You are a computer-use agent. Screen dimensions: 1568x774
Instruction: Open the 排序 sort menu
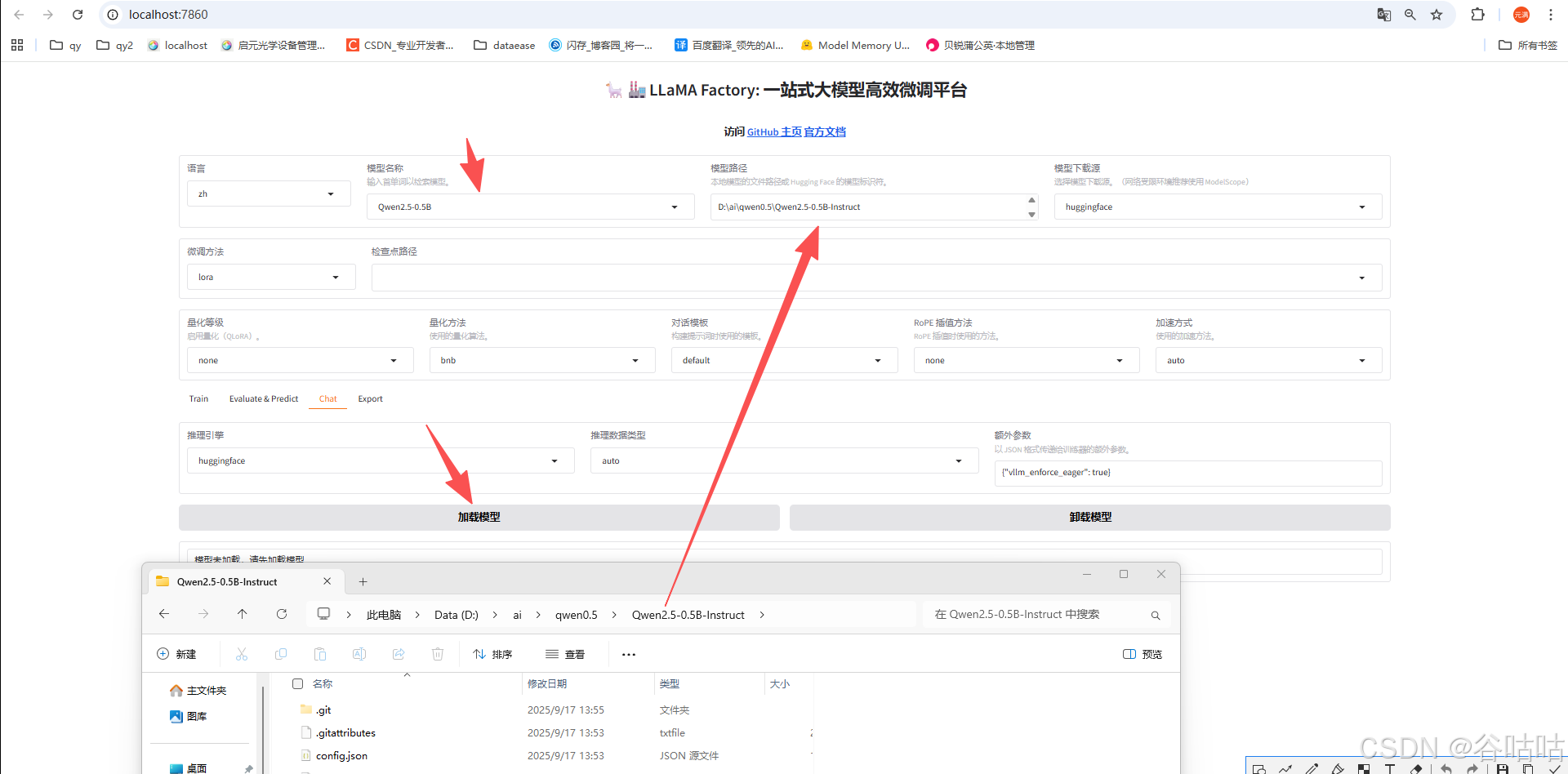tap(492, 654)
